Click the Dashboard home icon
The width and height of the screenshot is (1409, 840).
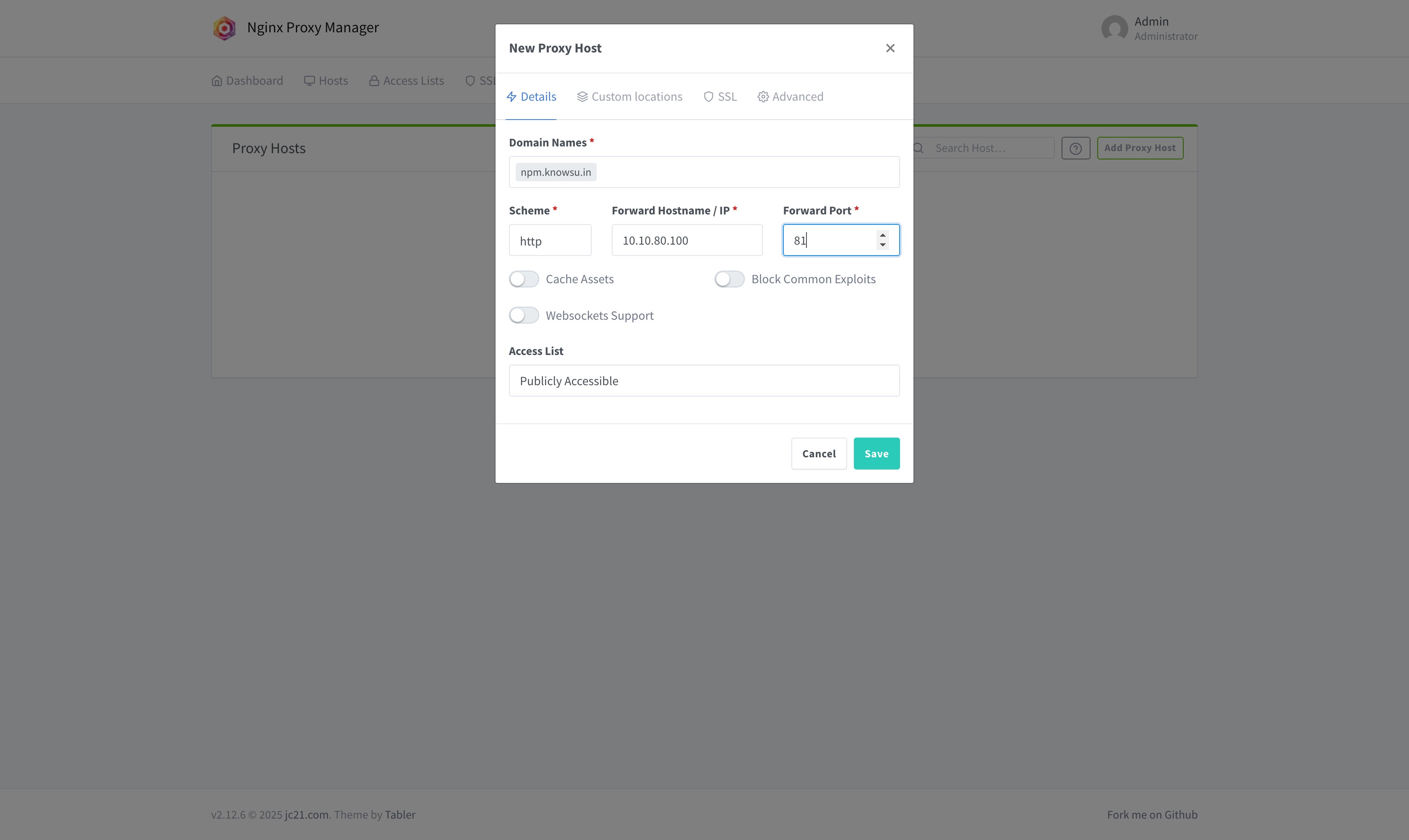[217, 81]
